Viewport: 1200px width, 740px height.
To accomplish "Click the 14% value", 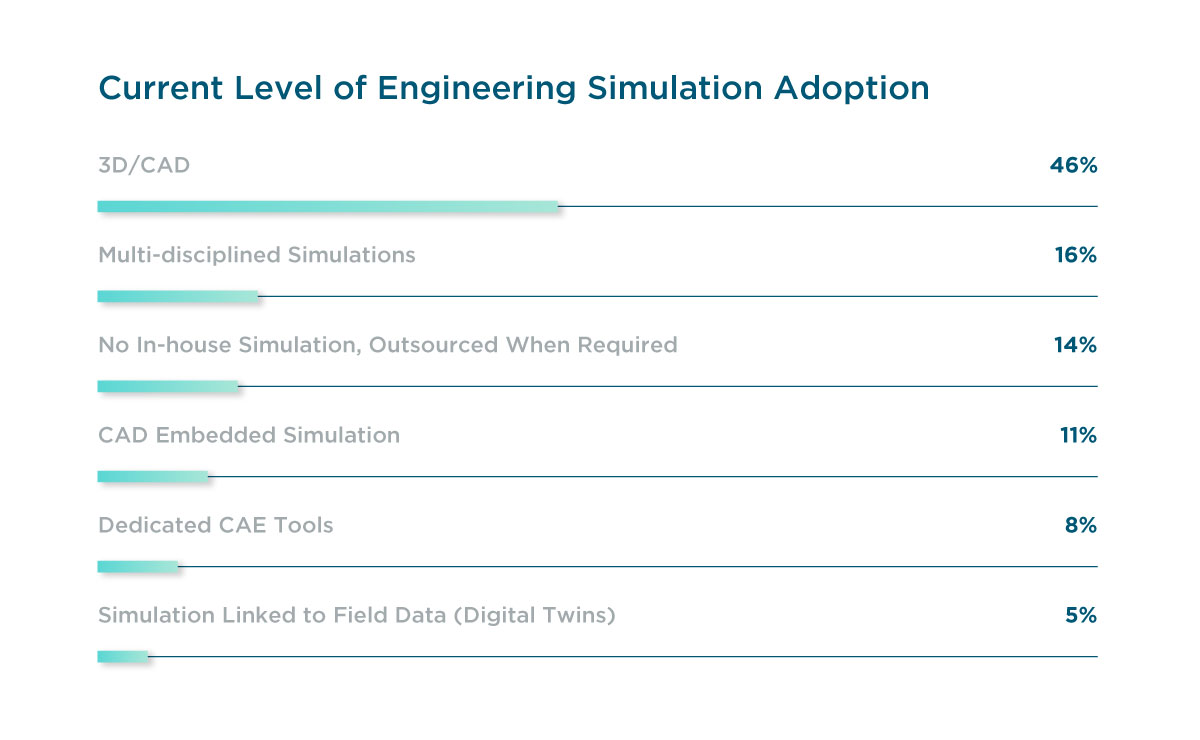I will click(1074, 345).
